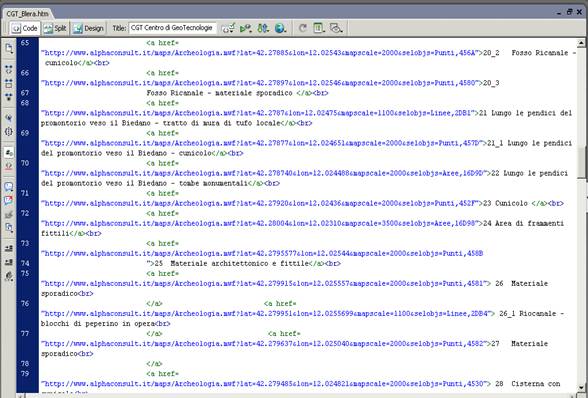Click the text '25 Materiale architettonico e fittile'
This screenshot has width=588, height=398.
pos(231,263)
